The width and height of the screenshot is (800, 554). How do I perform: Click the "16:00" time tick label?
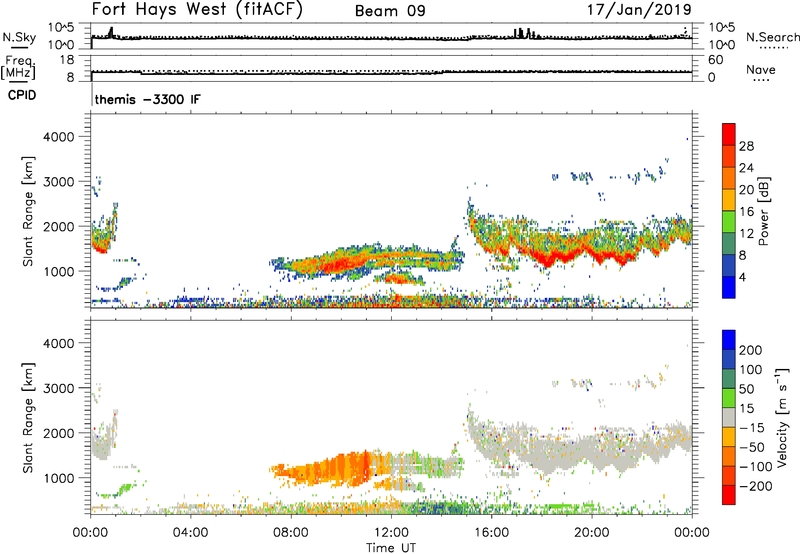click(492, 533)
